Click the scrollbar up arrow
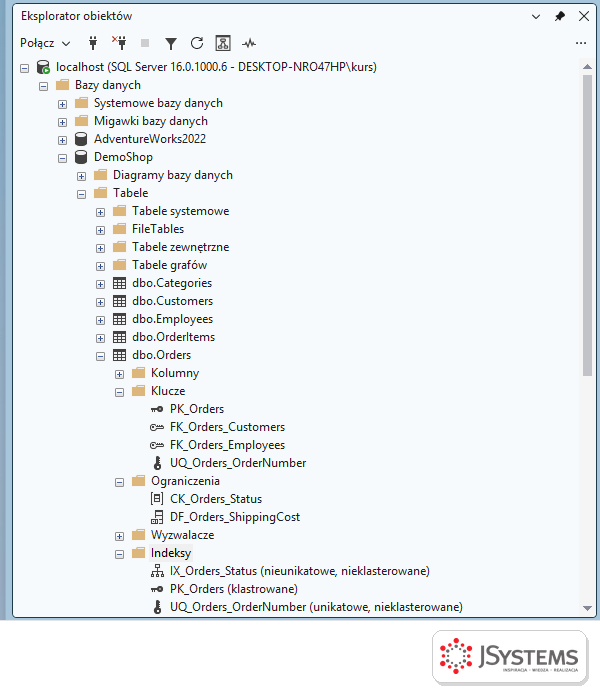 pyautogui.click(x=587, y=67)
